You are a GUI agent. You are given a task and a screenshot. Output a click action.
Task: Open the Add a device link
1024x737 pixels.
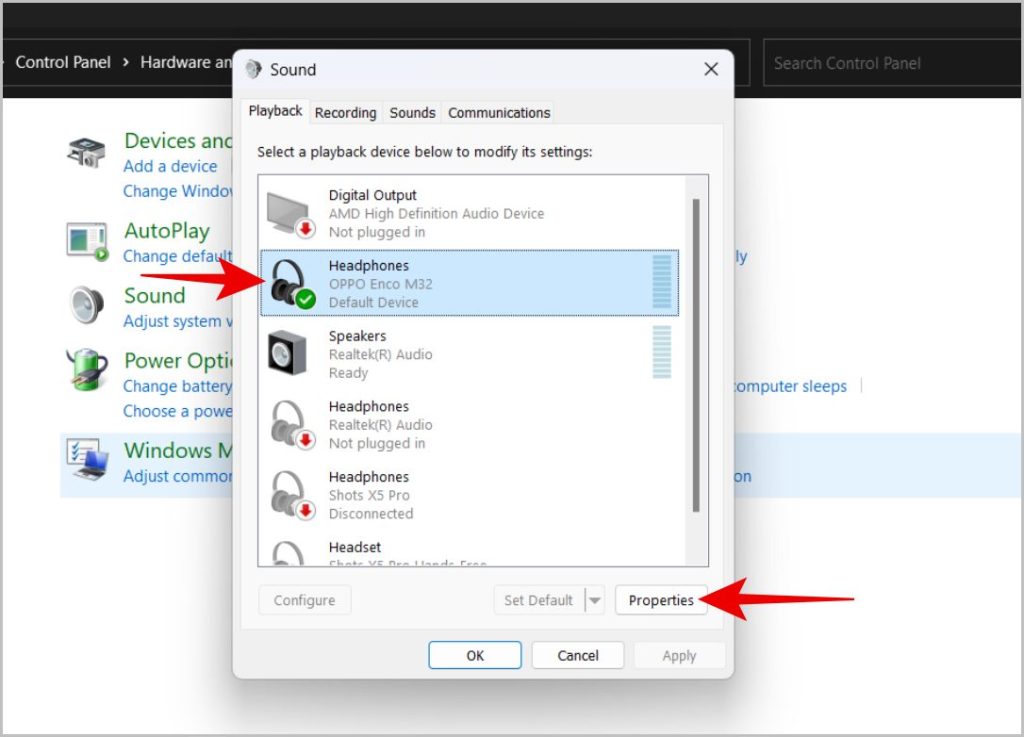(x=170, y=166)
